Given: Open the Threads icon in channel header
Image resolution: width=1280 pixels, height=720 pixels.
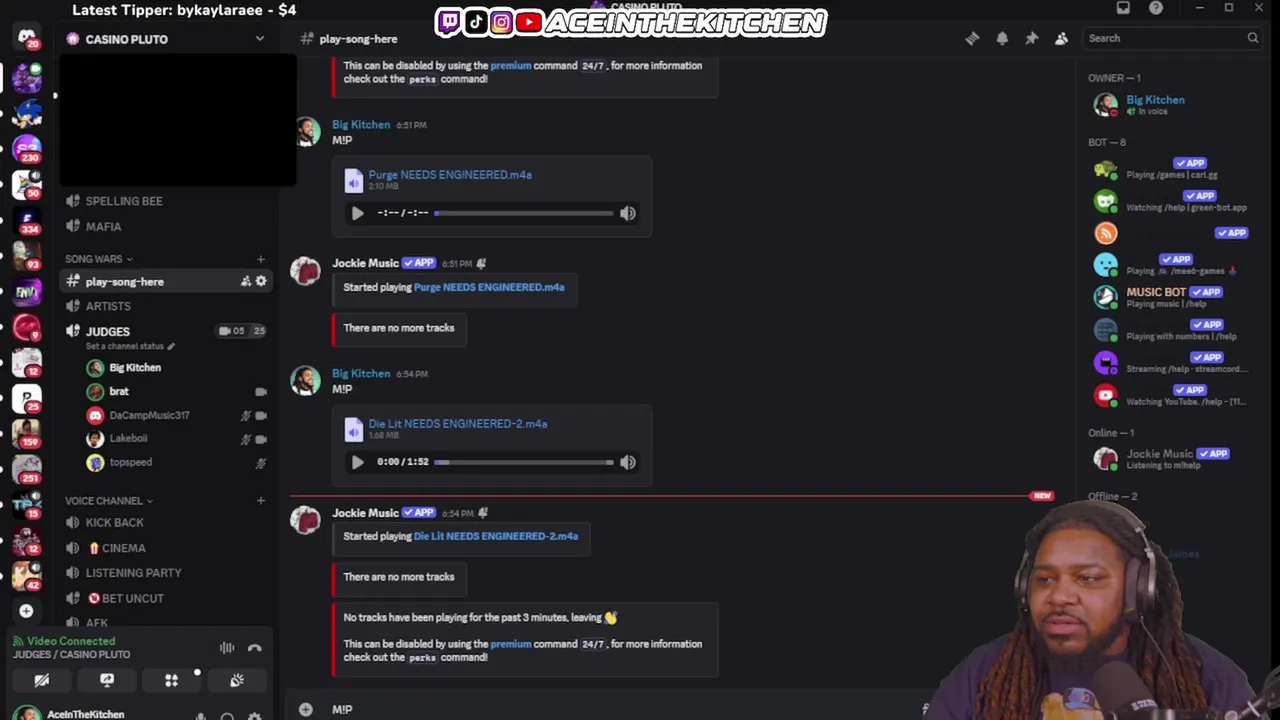Looking at the screenshot, I should tap(972, 38).
